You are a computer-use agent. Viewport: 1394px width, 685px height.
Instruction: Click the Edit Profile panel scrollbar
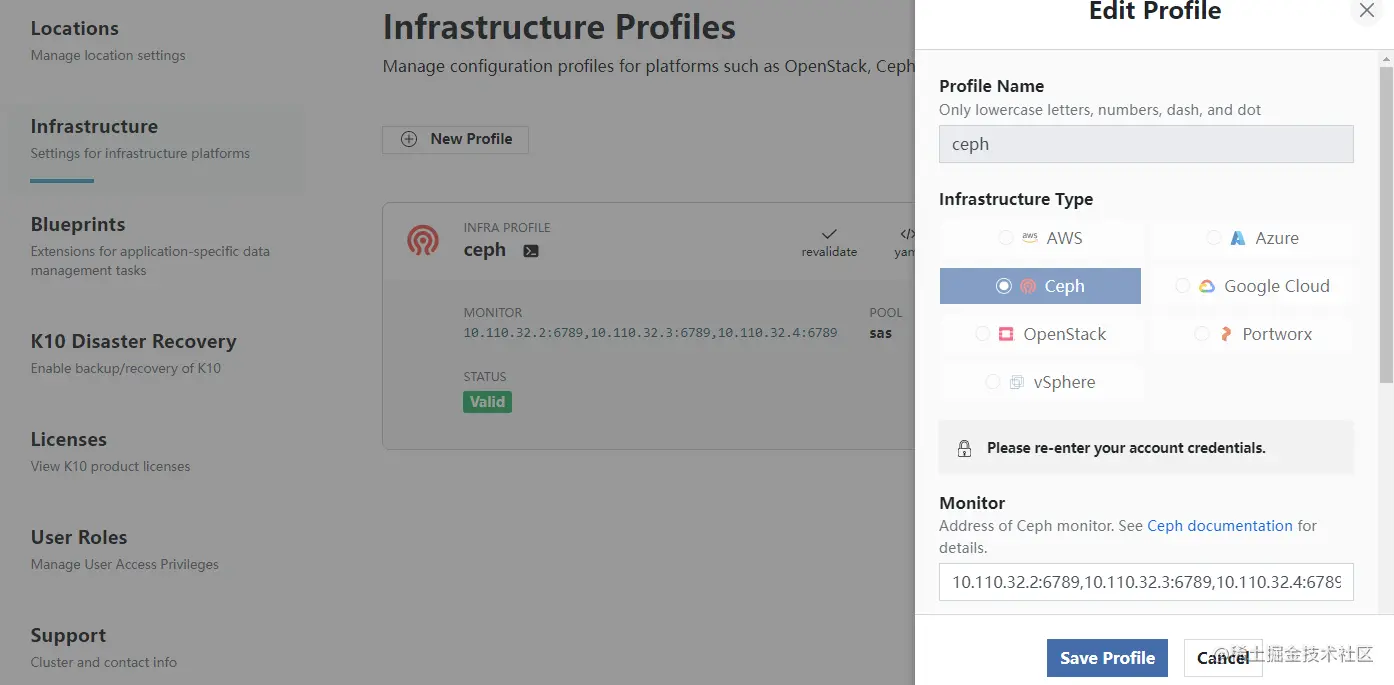point(1386,226)
